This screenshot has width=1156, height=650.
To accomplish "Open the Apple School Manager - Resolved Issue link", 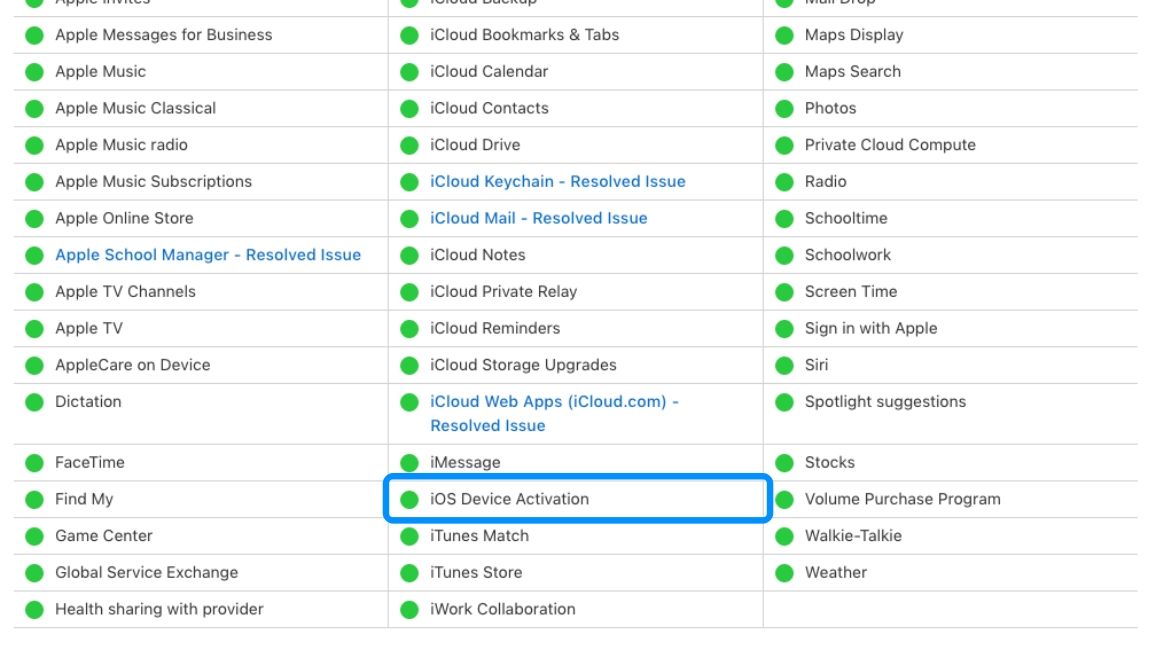I will 208,255.
